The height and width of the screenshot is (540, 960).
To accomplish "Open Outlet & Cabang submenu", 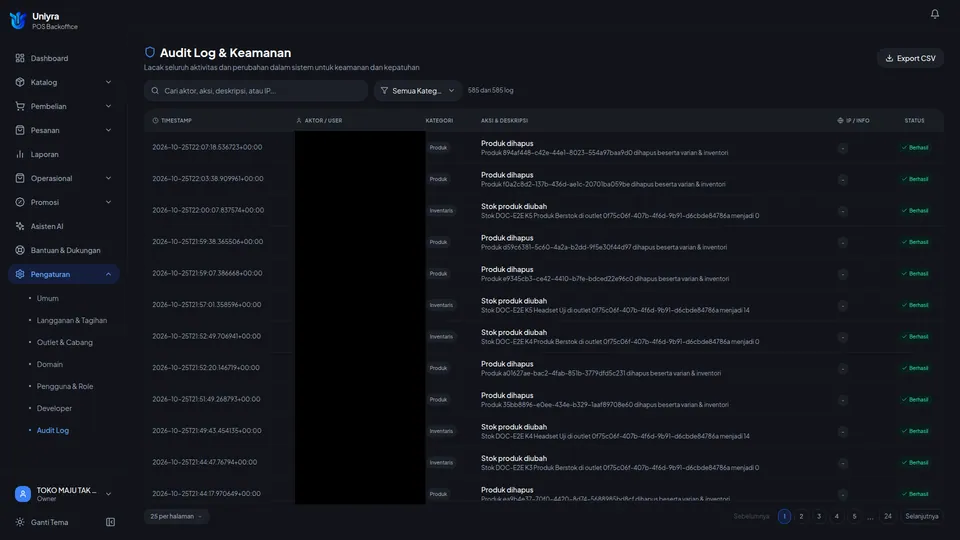I will click(x=64, y=342).
